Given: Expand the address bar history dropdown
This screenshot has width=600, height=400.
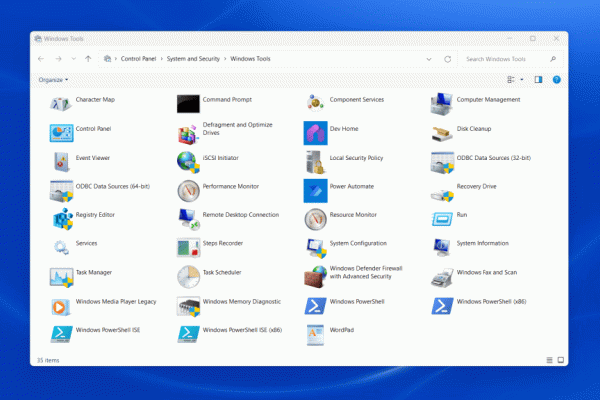Looking at the screenshot, I should click(x=431, y=59).
